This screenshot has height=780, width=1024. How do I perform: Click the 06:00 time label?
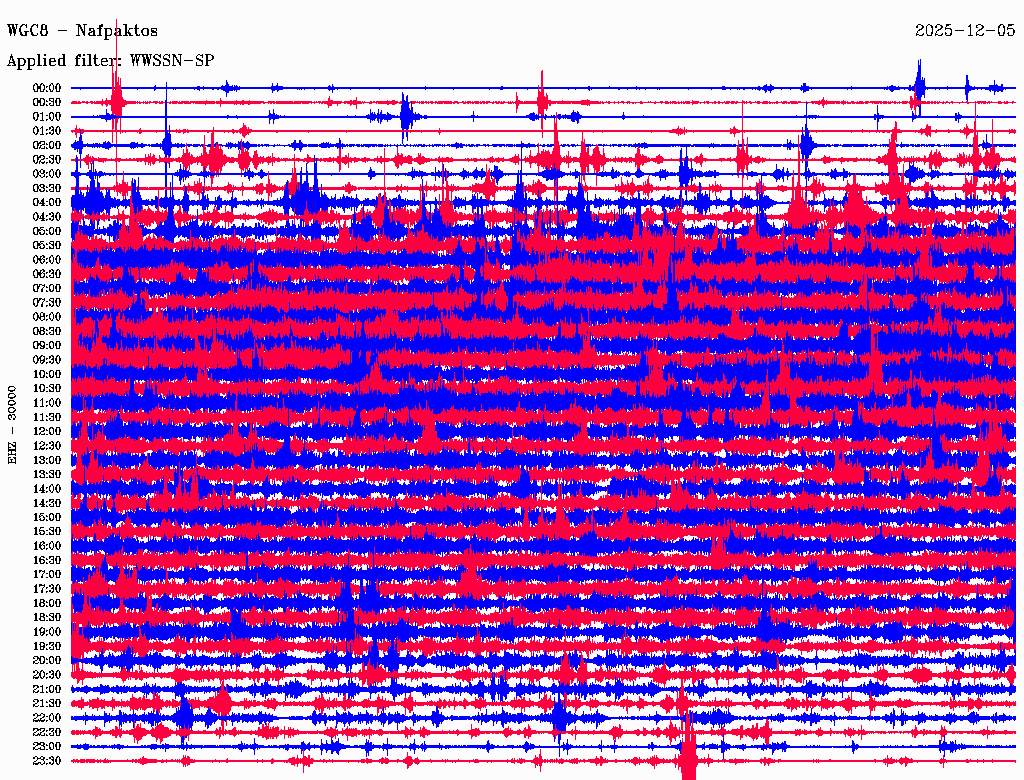pos(47,259)
